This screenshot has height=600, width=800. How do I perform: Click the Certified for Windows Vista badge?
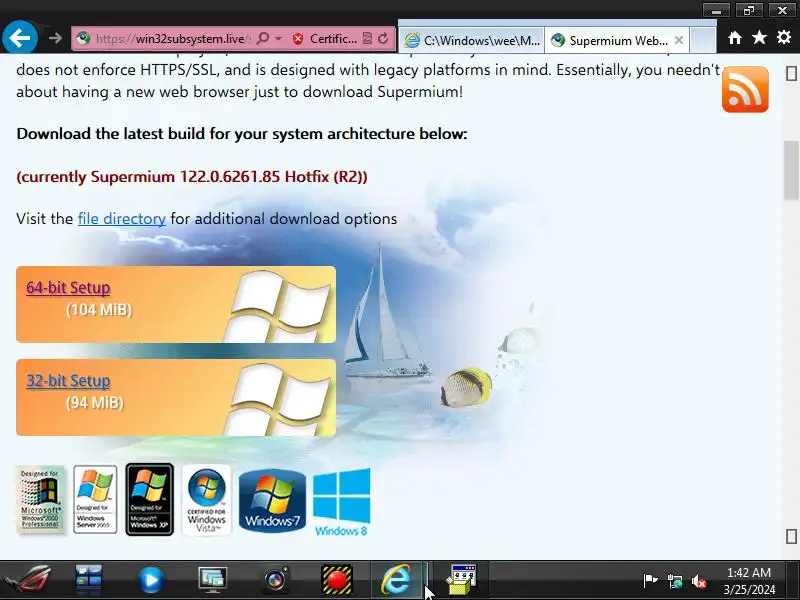(x=206, y=499)
